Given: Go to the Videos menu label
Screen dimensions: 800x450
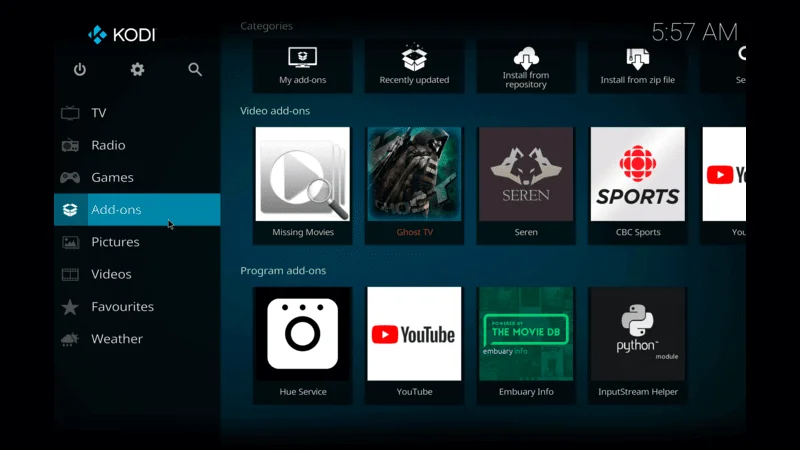Looking at the screenshot, I should coord(111,274).
